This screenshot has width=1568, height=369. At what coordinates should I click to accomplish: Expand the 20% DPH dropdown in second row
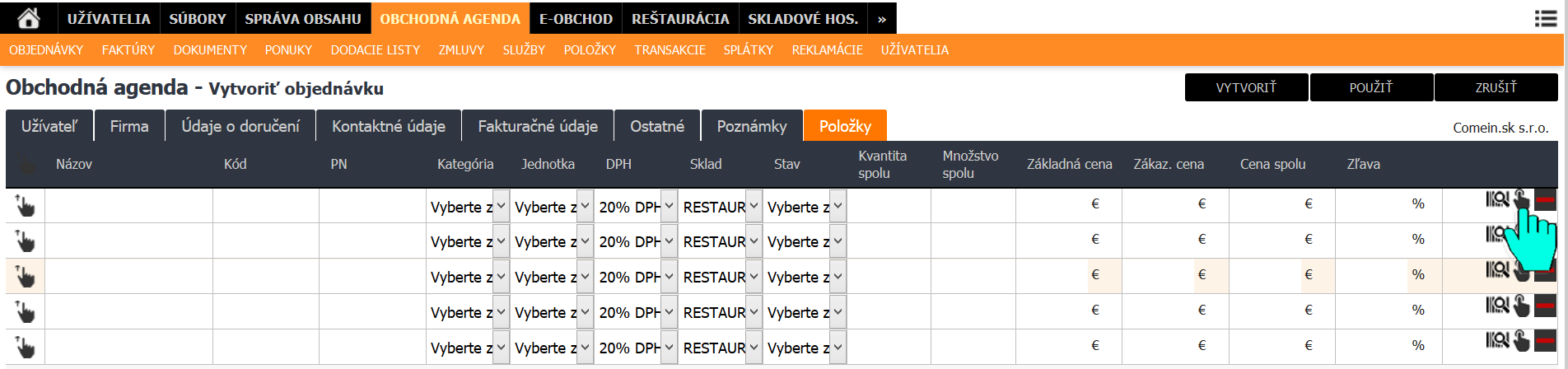click(636, 241)
